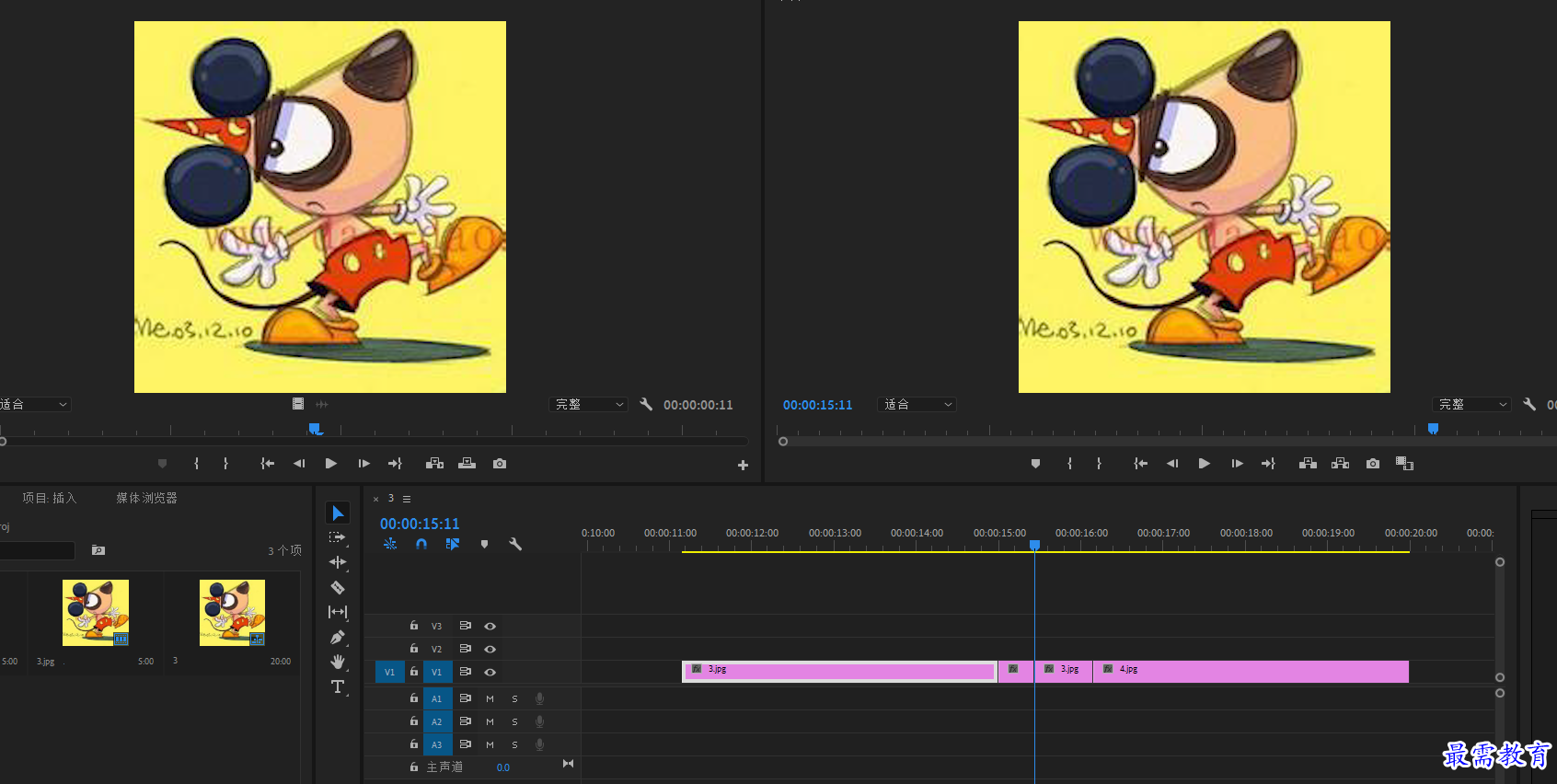The width and height of the screenshot is (1557, 784).
Task: Export frame from Program Monitor
Action: (x=1373, y=464)
